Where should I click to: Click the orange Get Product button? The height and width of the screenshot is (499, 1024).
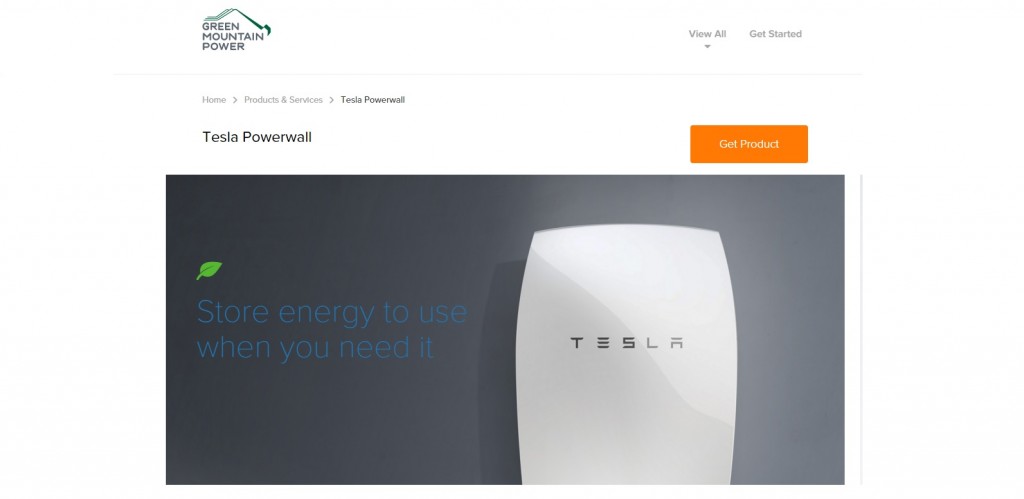coord(749,144)
